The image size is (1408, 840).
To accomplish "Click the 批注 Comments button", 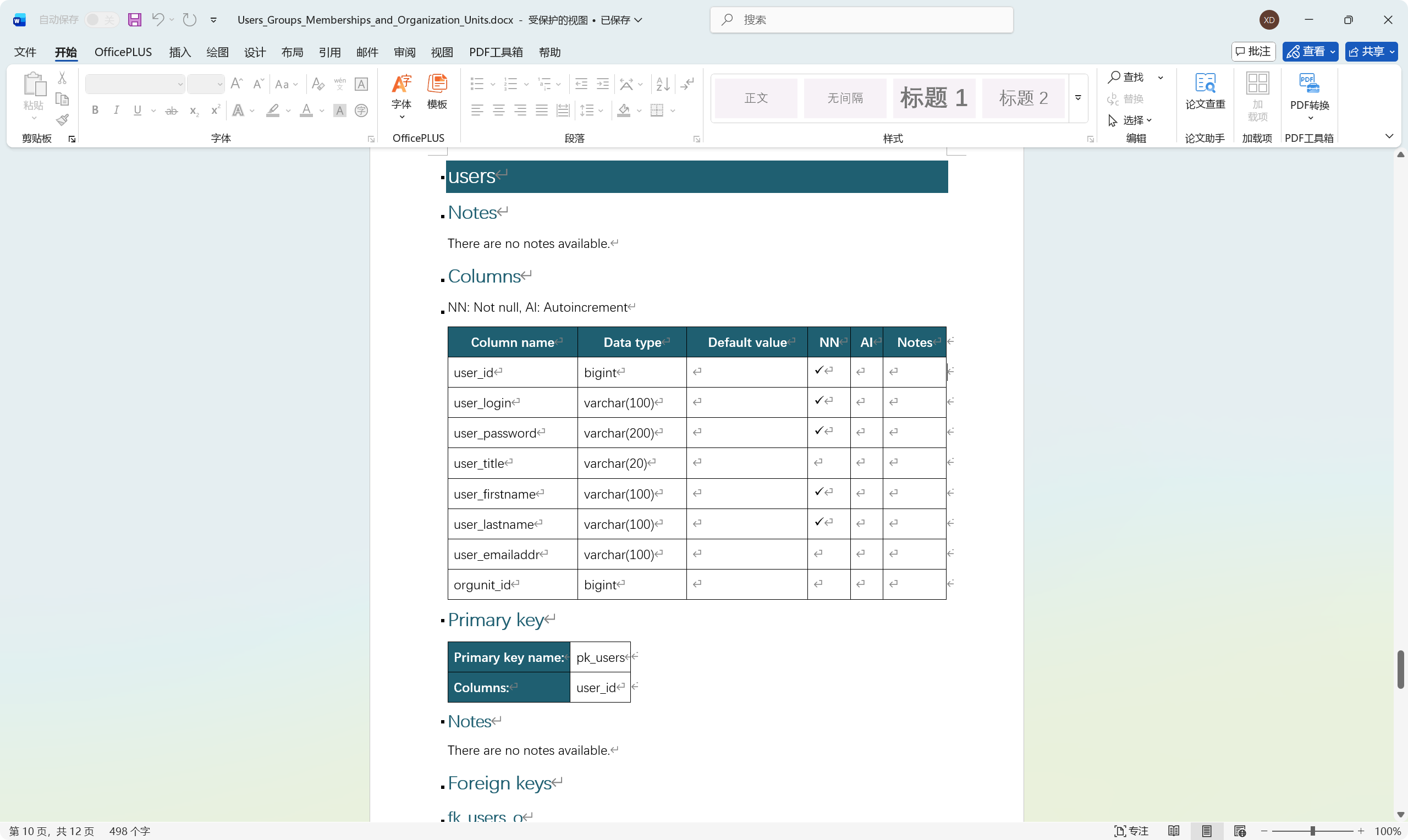I will click(1253, 52).
